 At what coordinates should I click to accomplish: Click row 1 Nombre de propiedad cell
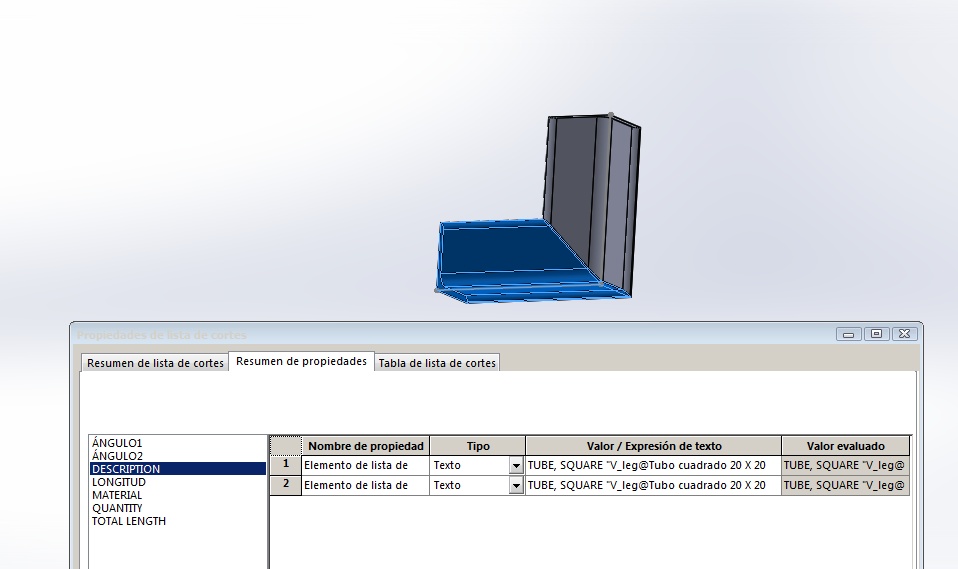click(365, 465)
